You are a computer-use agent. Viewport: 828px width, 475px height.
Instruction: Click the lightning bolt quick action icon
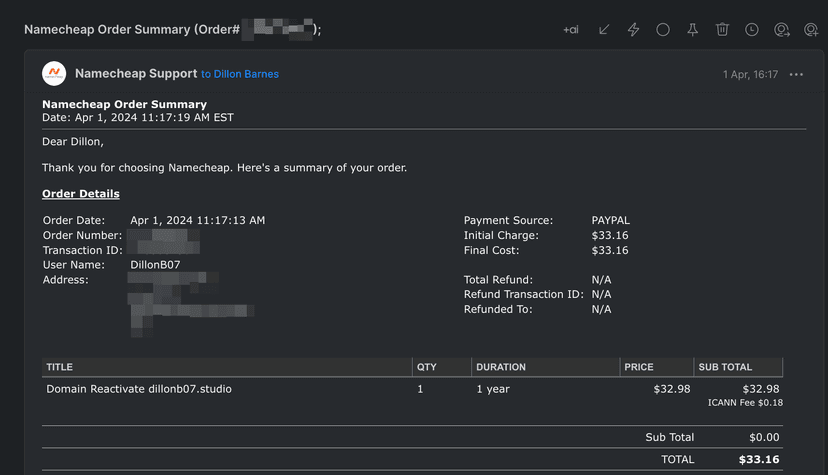(x=633, y=30)
